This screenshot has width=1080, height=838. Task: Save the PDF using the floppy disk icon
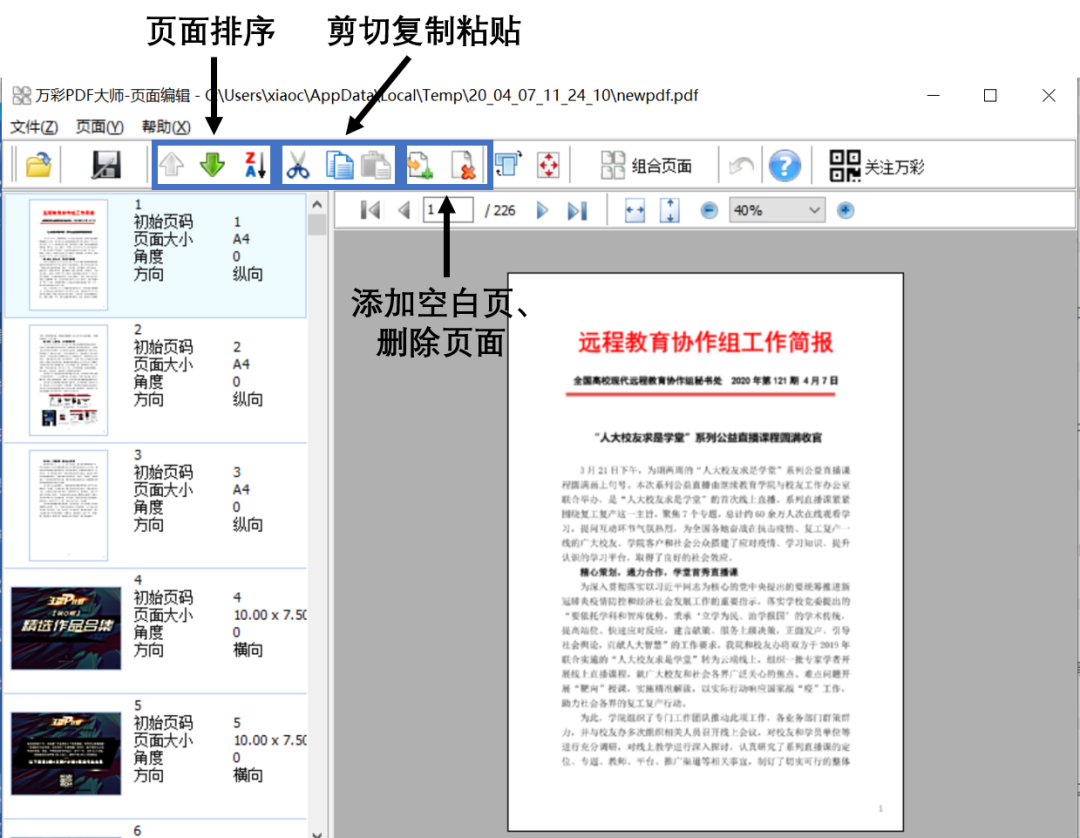(106, 165)
